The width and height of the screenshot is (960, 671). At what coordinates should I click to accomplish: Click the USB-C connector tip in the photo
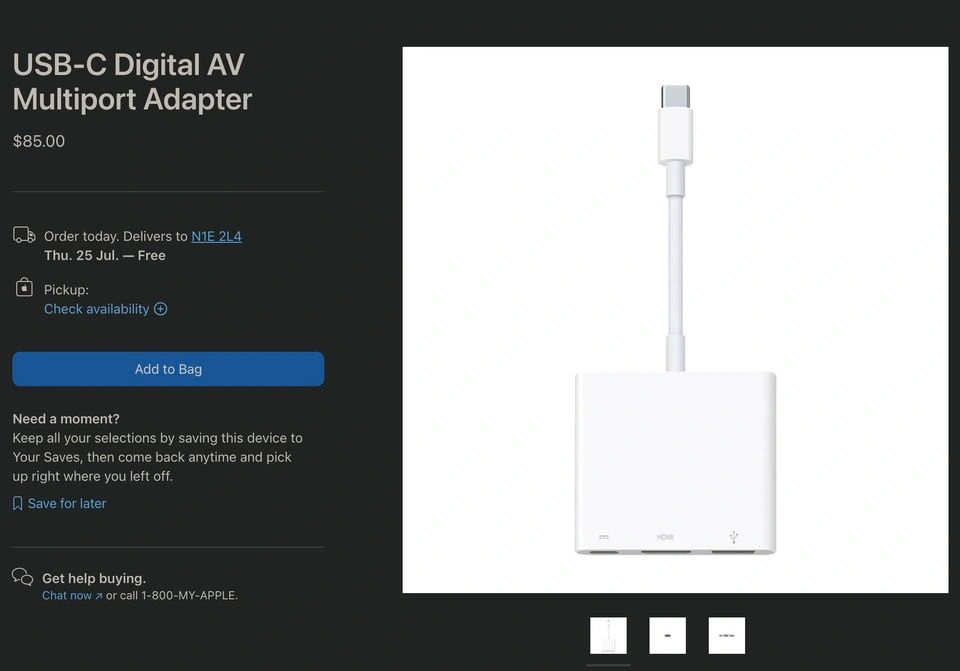675,97
